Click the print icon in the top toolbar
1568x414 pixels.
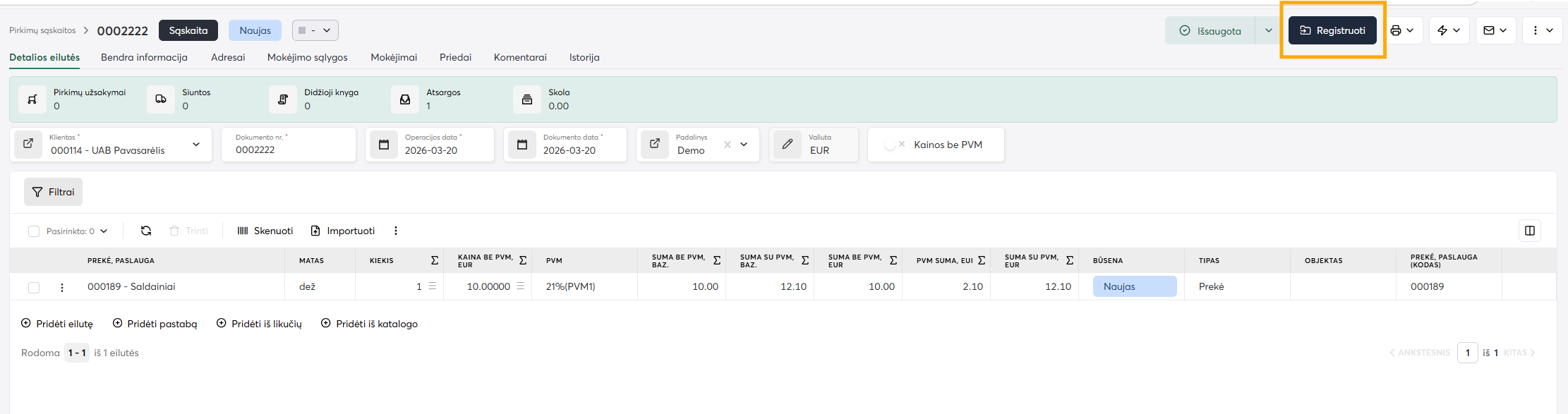(x=1395, y=30)
